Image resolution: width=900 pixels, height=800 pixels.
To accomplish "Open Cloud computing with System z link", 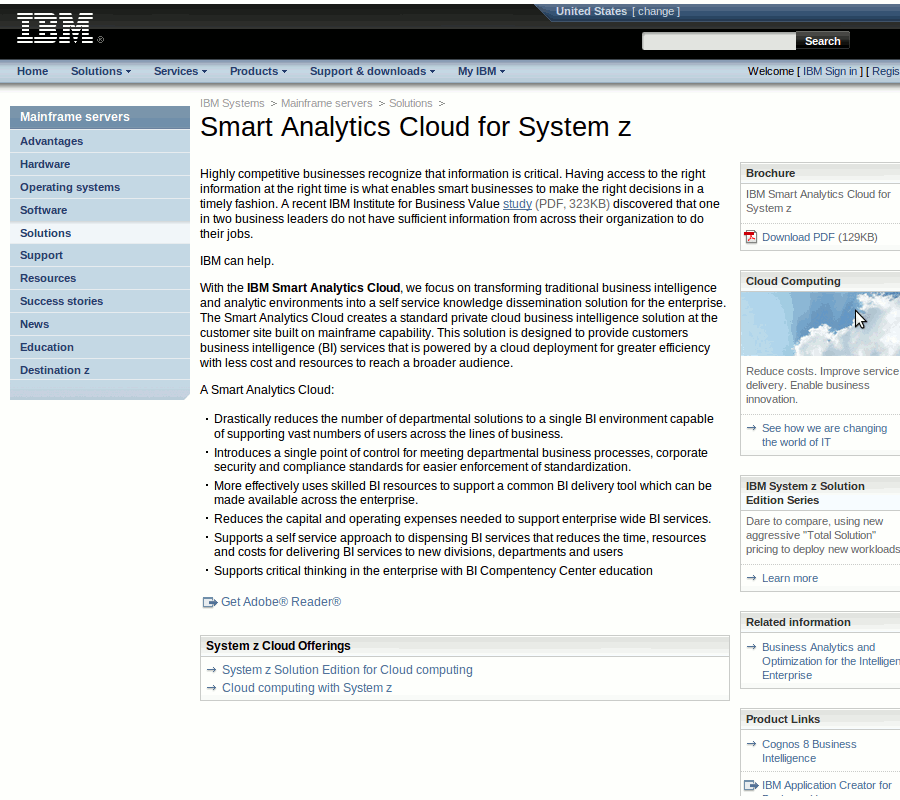I will click(x=307, y=688).
